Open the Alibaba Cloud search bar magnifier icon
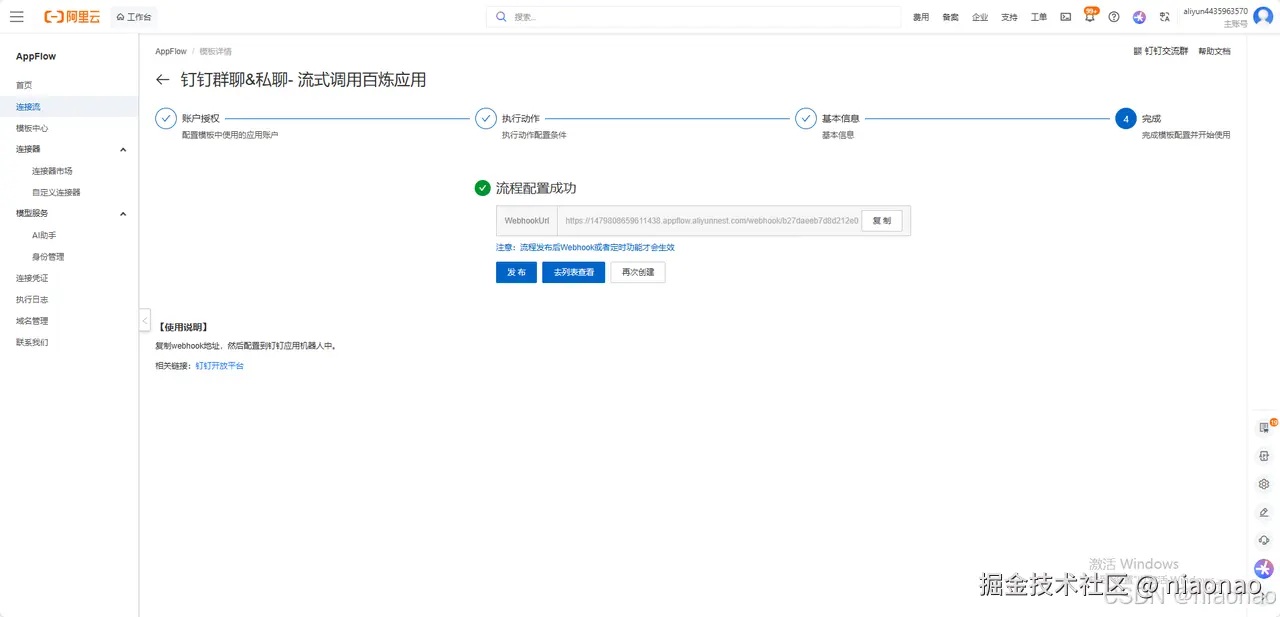This screenshot has width=1280, height=617. click(500, 16)
